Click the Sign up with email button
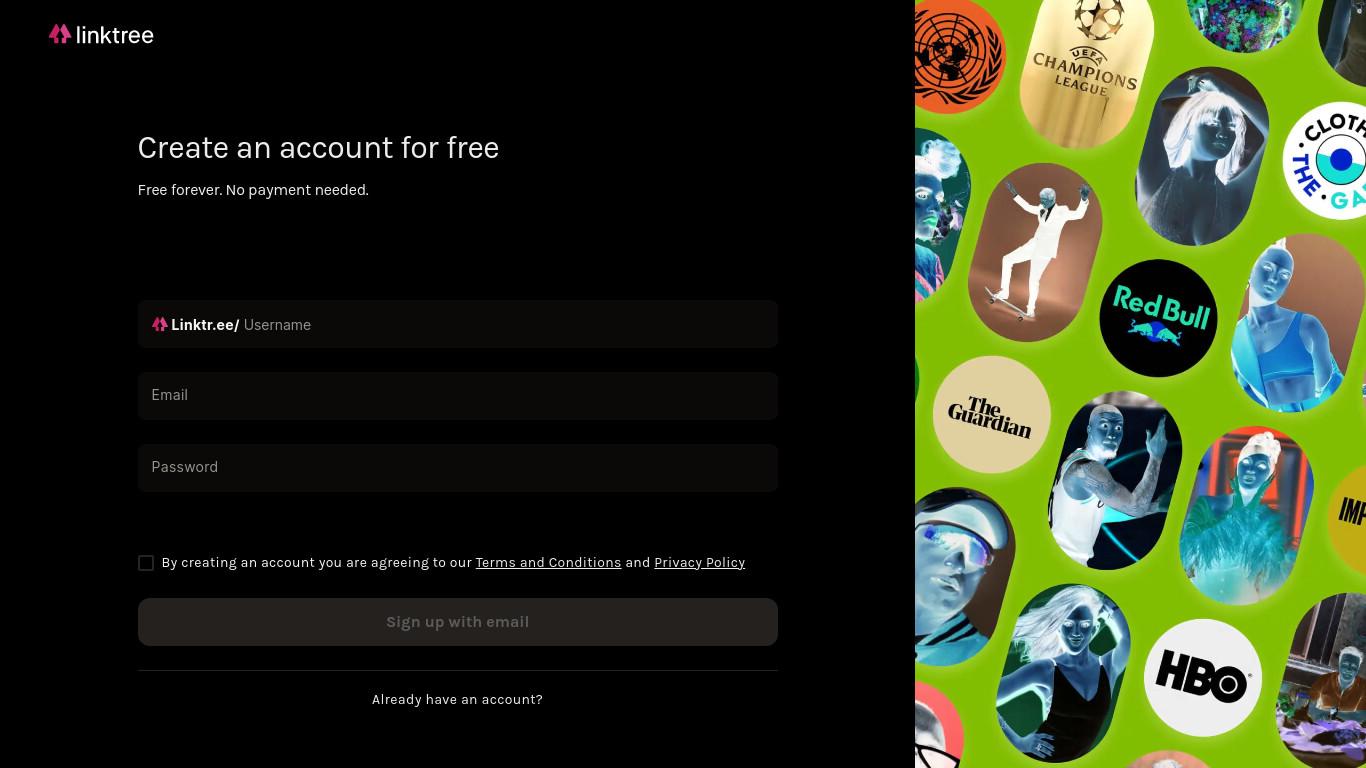 458,622
